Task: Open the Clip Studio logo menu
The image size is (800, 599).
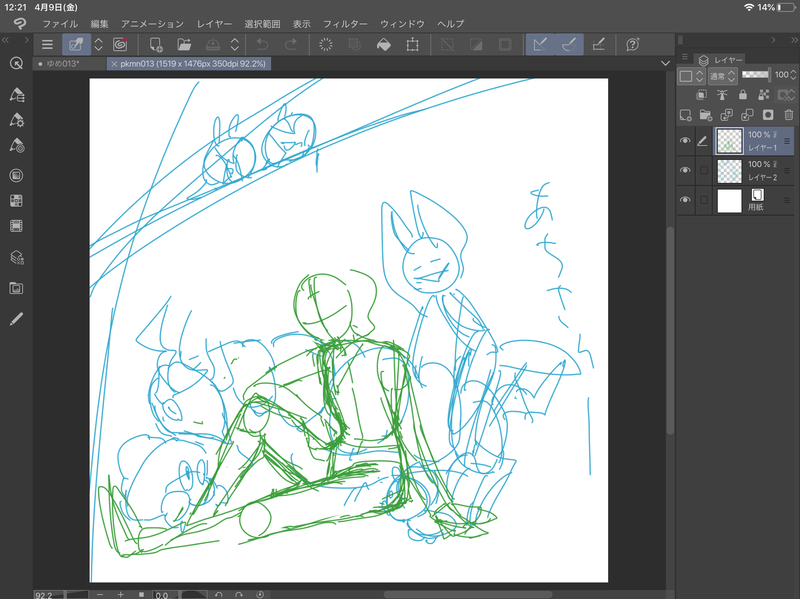Action: point(19,23)
